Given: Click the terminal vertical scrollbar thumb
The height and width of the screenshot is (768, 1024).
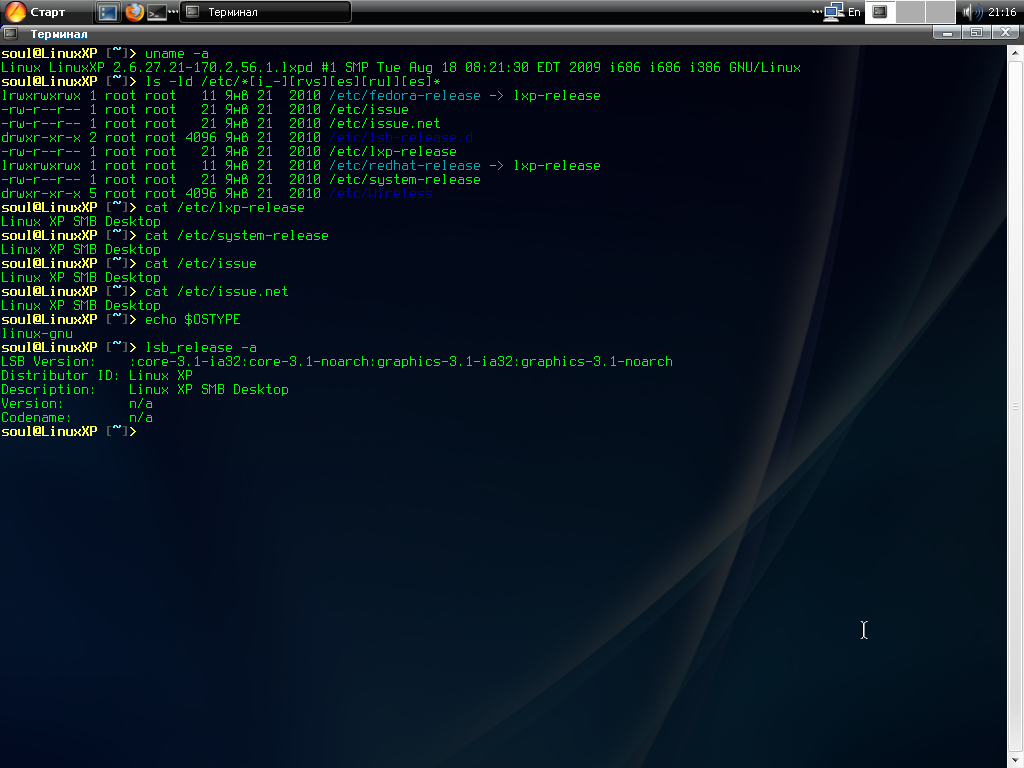Looking at the screenshot, I should 1016,406.
